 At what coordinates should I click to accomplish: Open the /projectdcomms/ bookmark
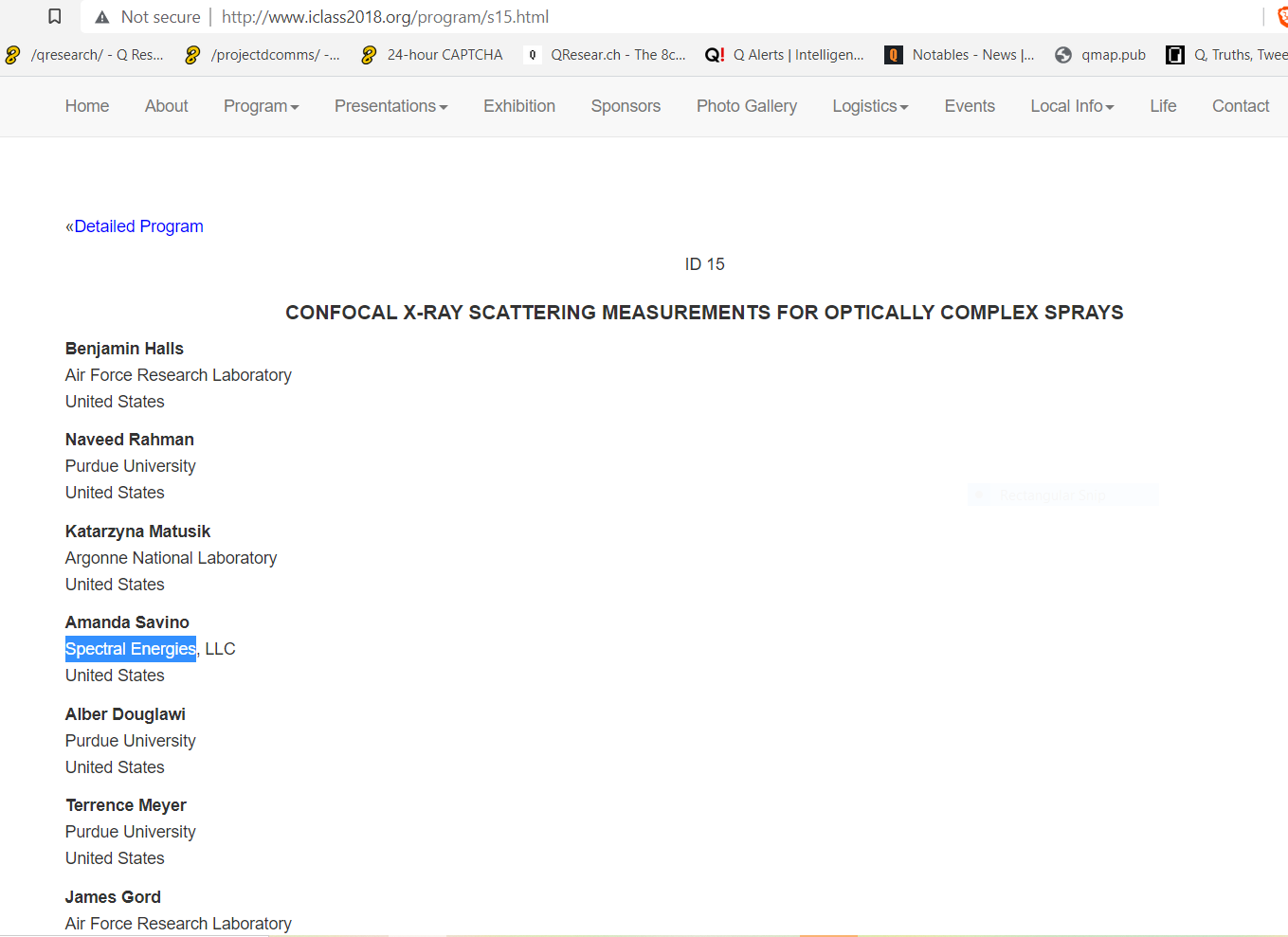[x=263, y=55]
